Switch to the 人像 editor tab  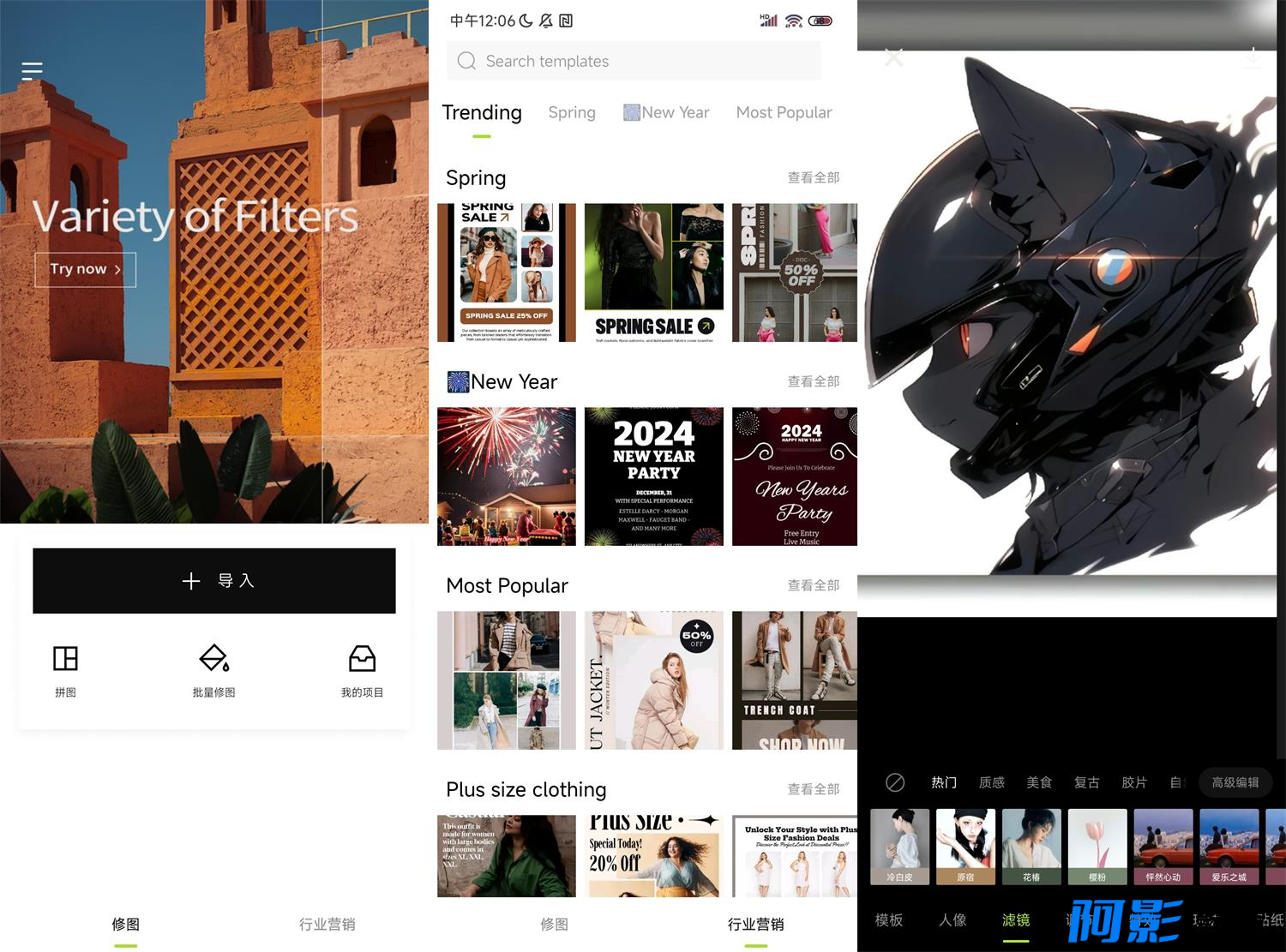952,920
